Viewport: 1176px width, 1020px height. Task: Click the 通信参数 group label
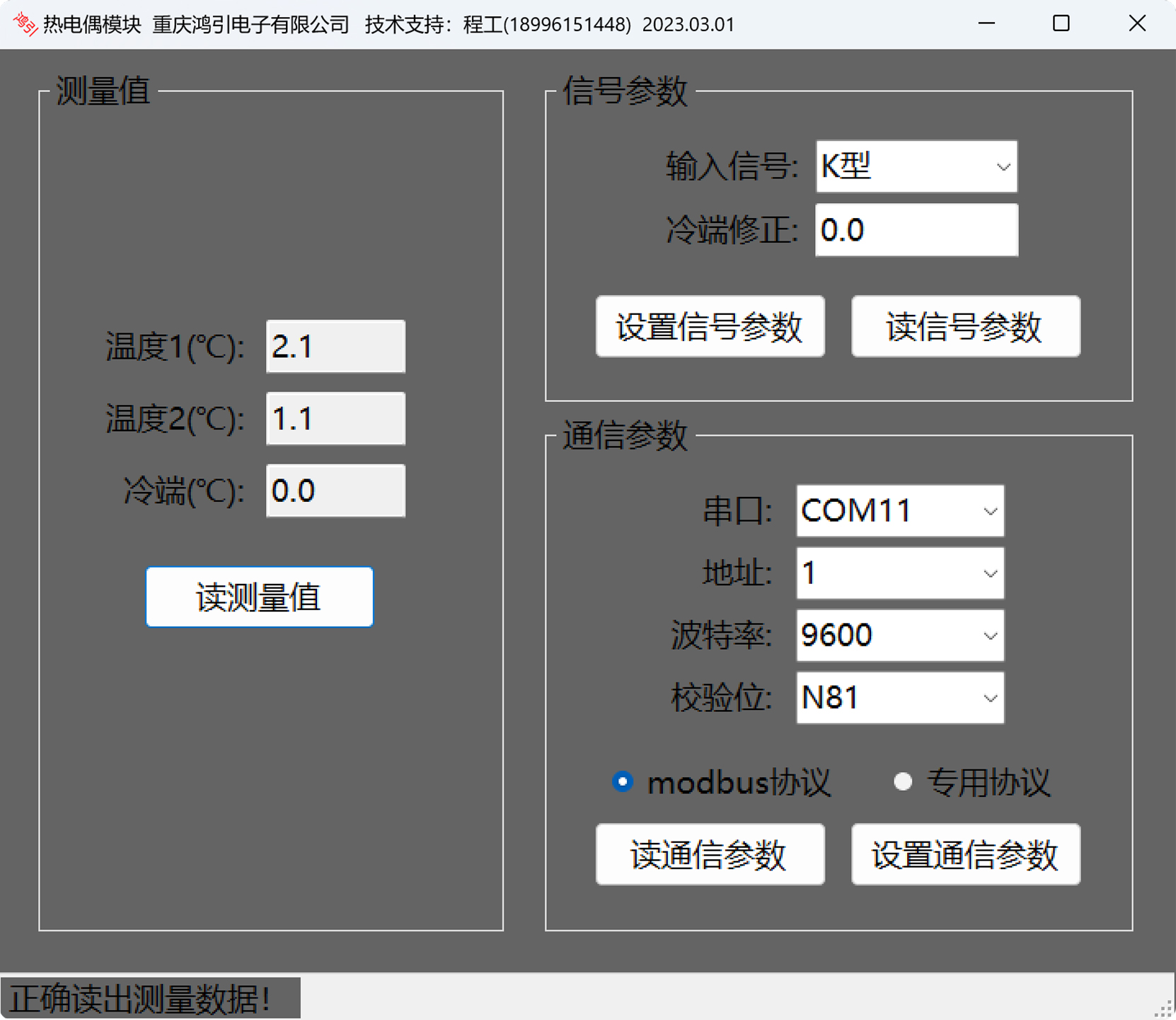coord(625,435)
